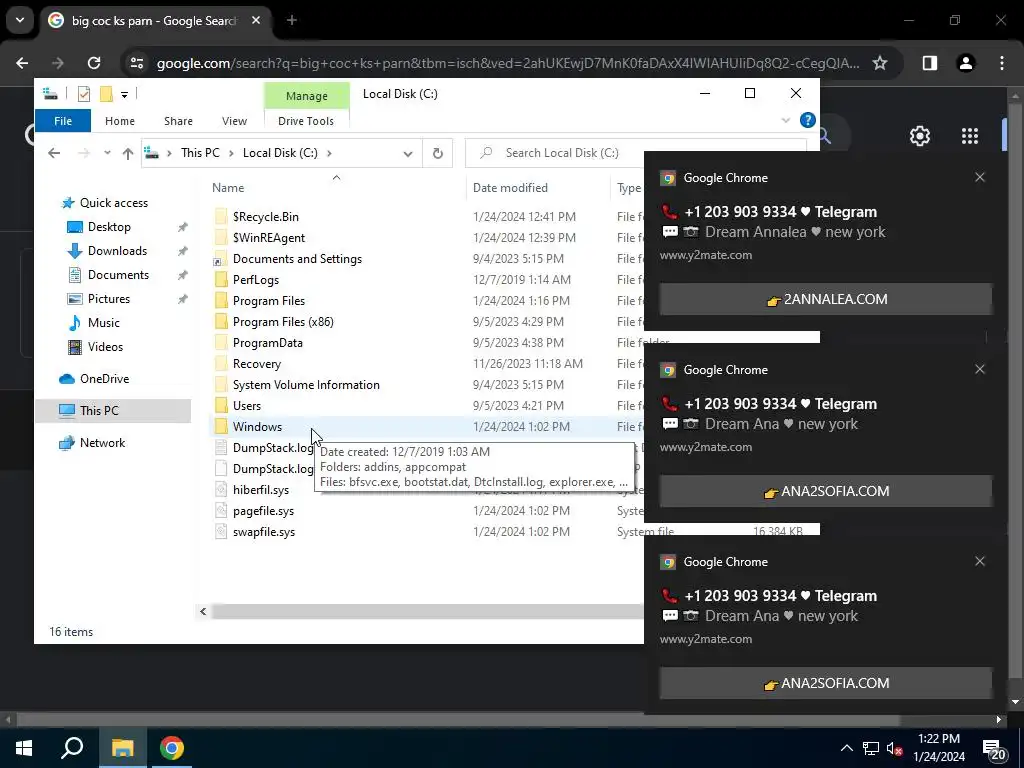1024x768 pixels.
Task: Switch to the View ribbon tab
Action: [x=234, y=121]
